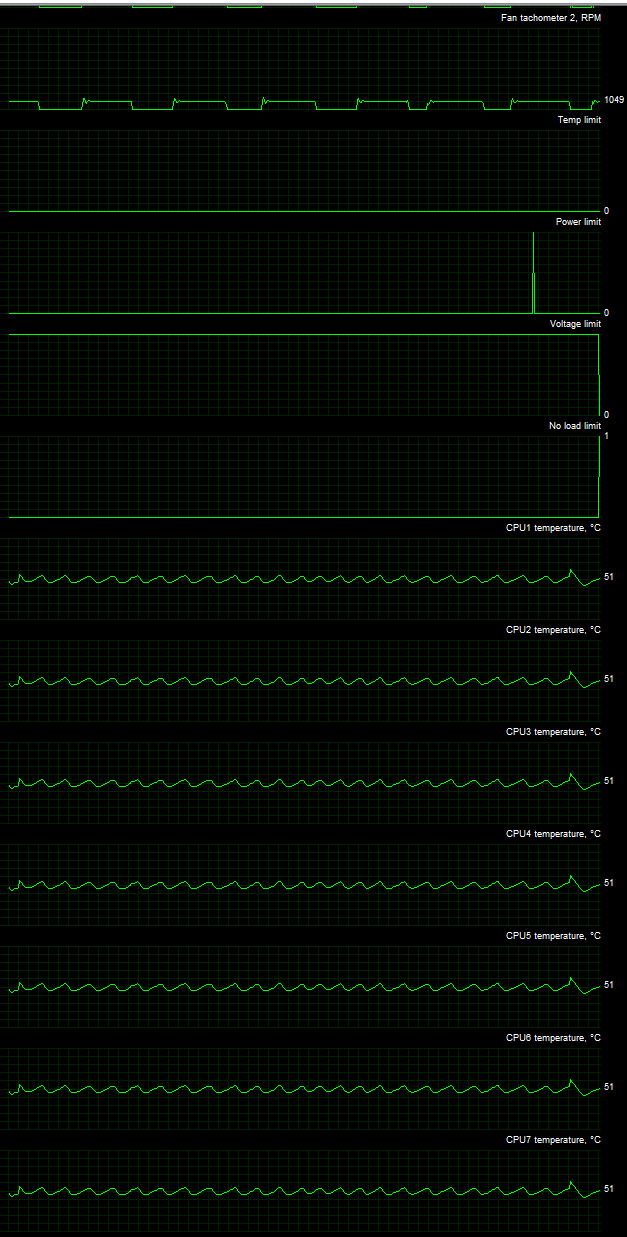
Task: Click the "CPU5 temperature, °C" label
Action: point(553,936)
